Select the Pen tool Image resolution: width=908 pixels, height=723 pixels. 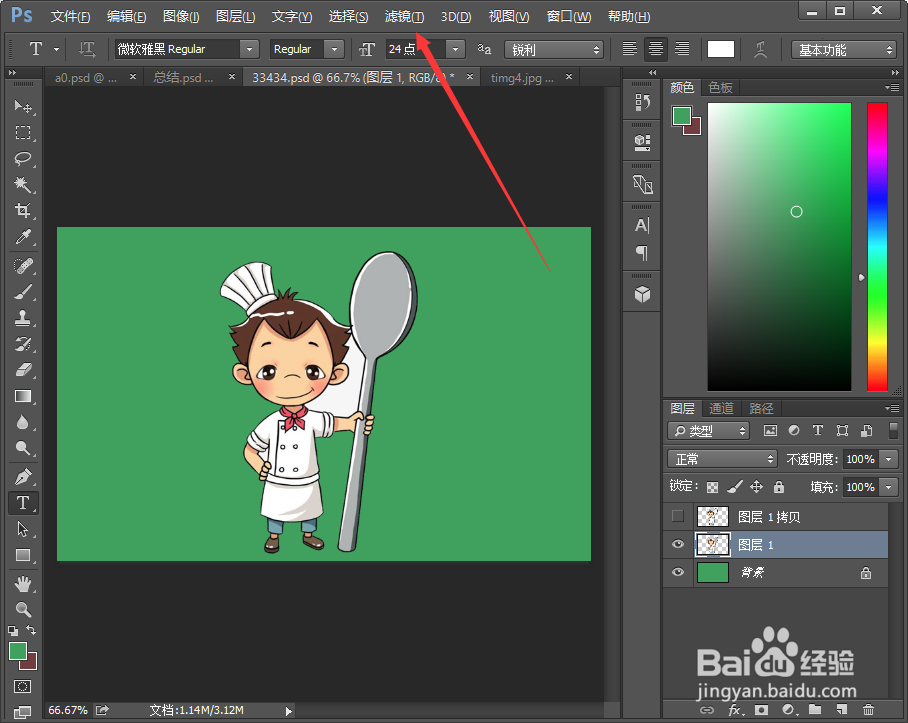click(x=23, y=477)
